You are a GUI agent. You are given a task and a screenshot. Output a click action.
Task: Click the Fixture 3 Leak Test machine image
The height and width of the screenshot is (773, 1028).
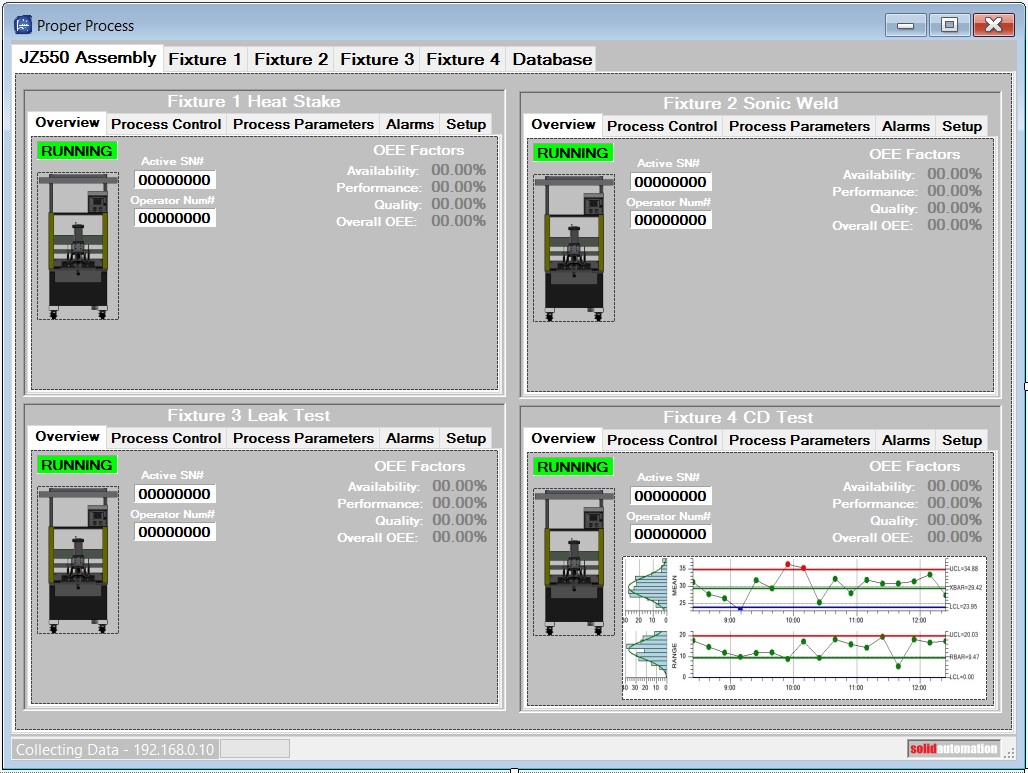(x=78, y=560)
